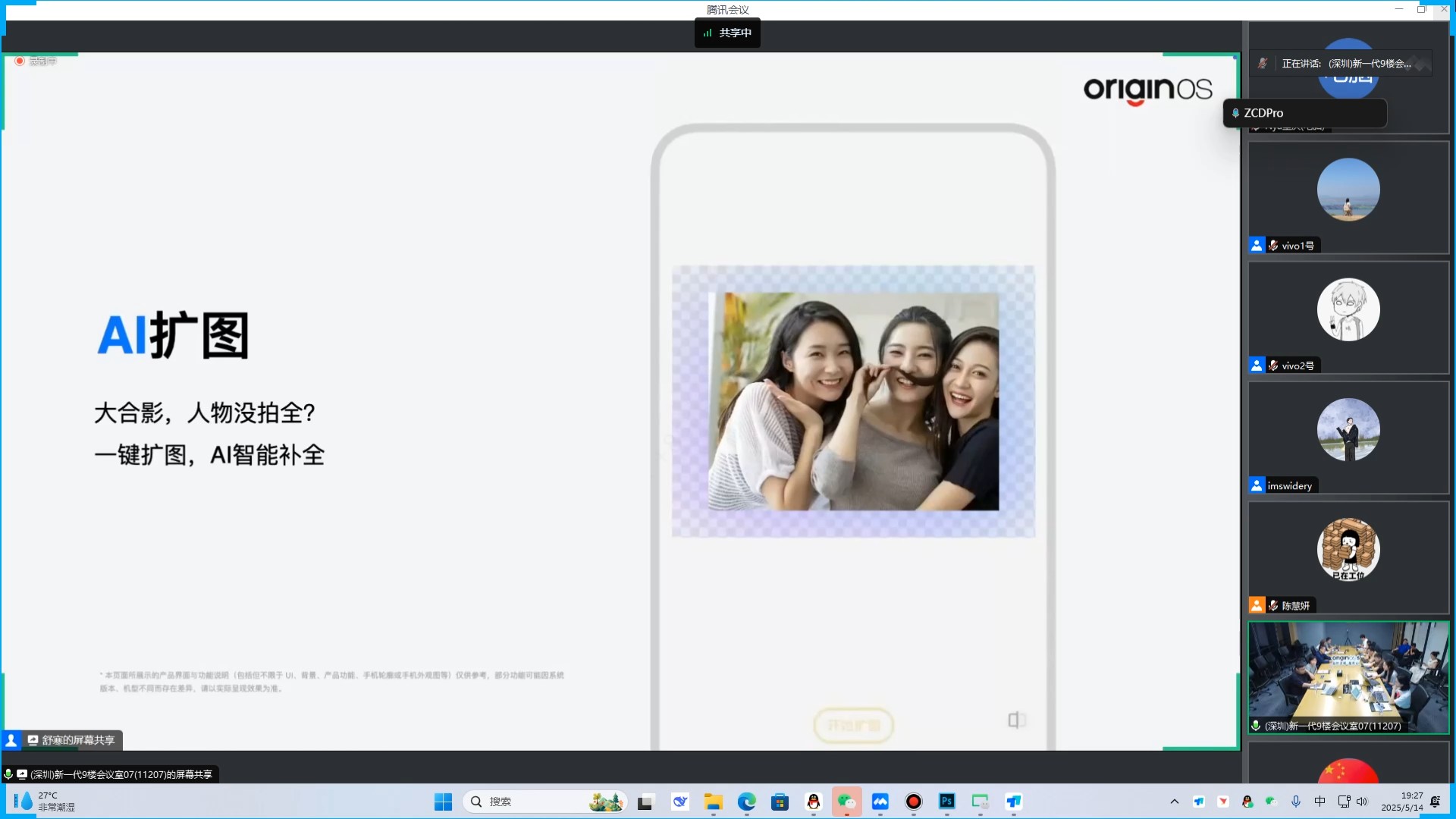Open Task View from the taskbar

[645, 802]
